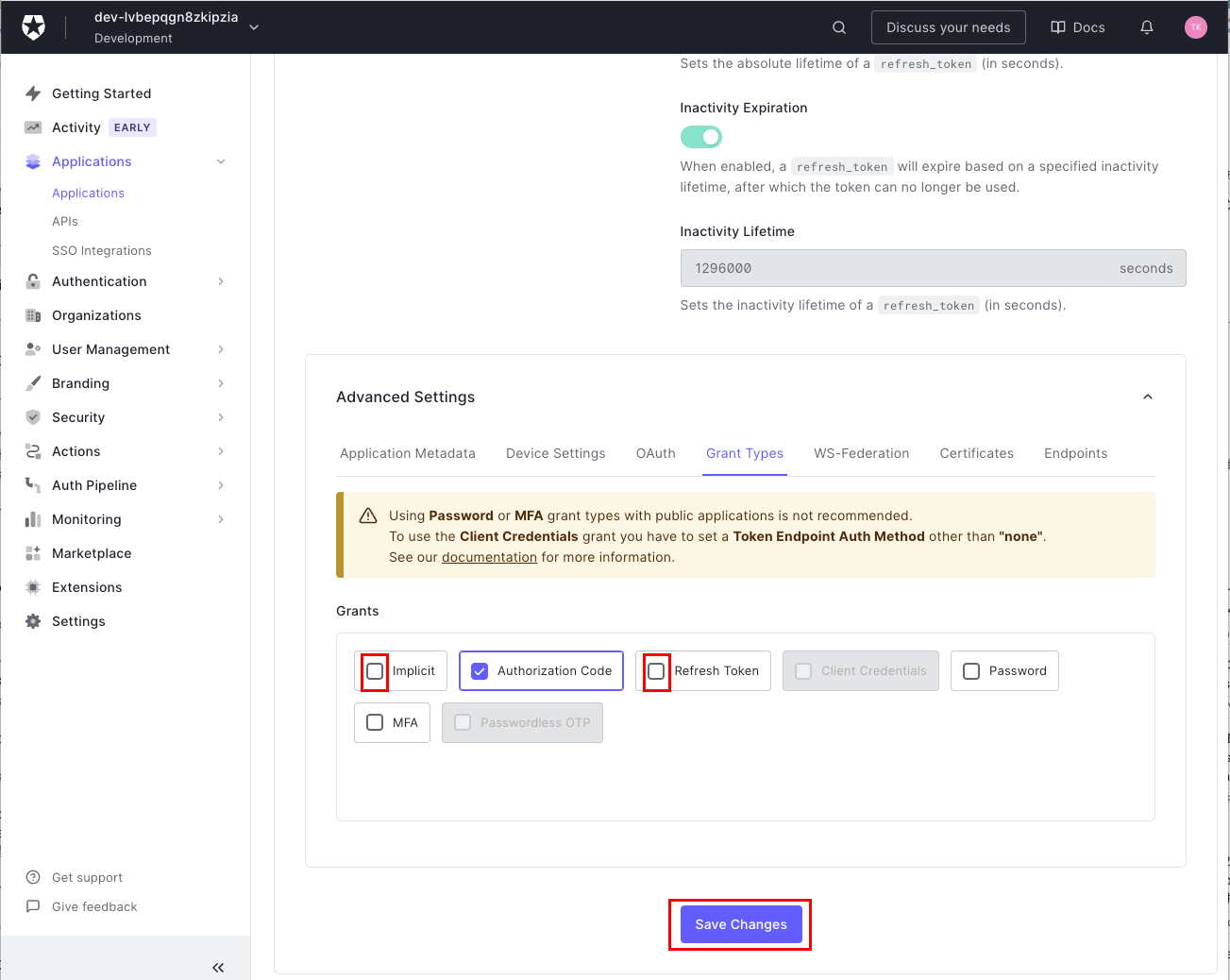Collapse the Advanced Settings section

(1147, 397)
